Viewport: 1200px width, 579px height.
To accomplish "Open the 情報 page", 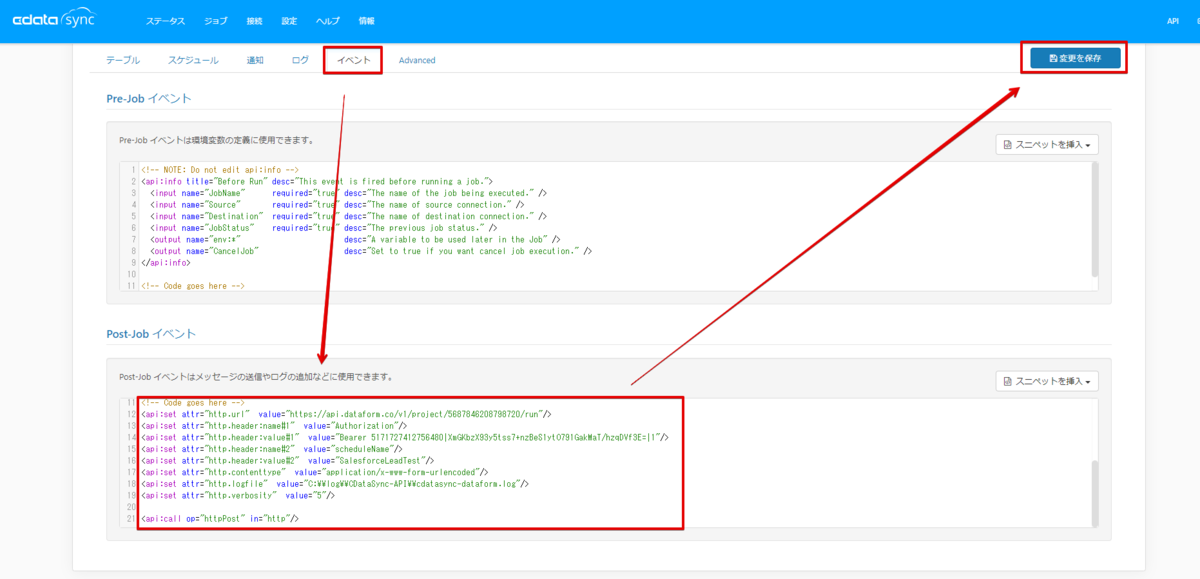I will coord(366,21).
